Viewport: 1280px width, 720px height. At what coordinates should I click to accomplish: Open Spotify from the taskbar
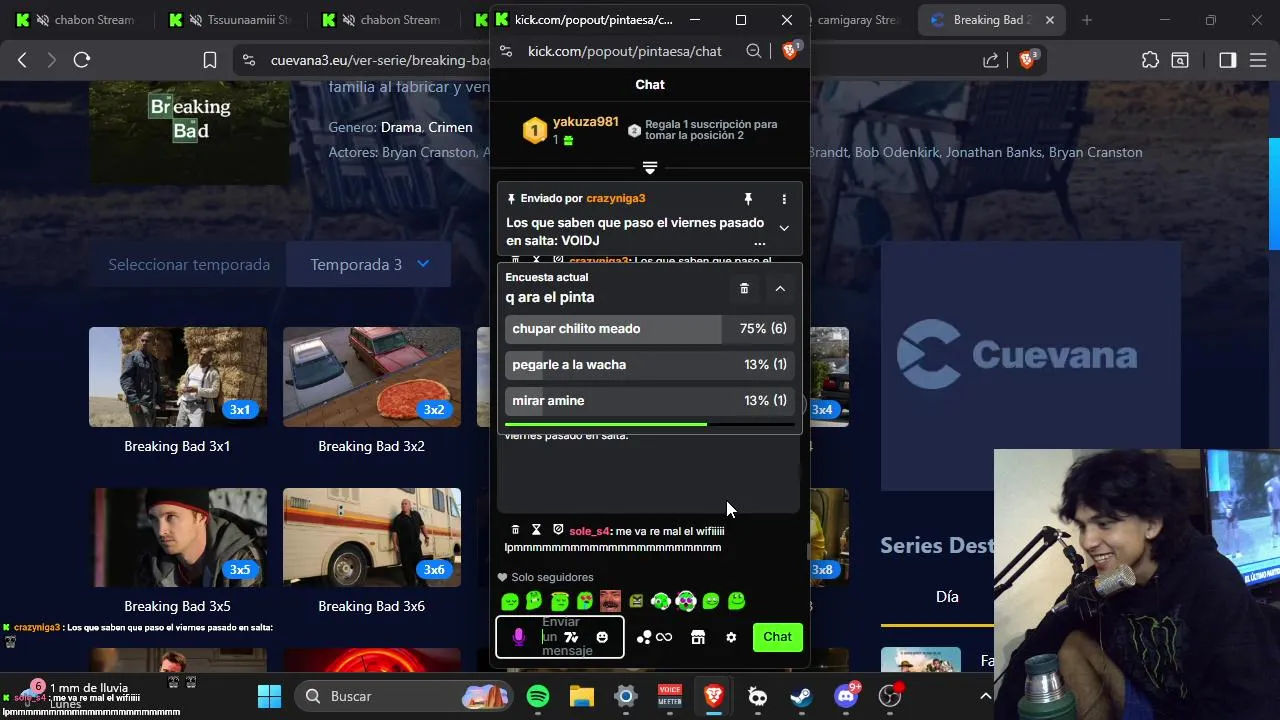click(x=538, y=696)
